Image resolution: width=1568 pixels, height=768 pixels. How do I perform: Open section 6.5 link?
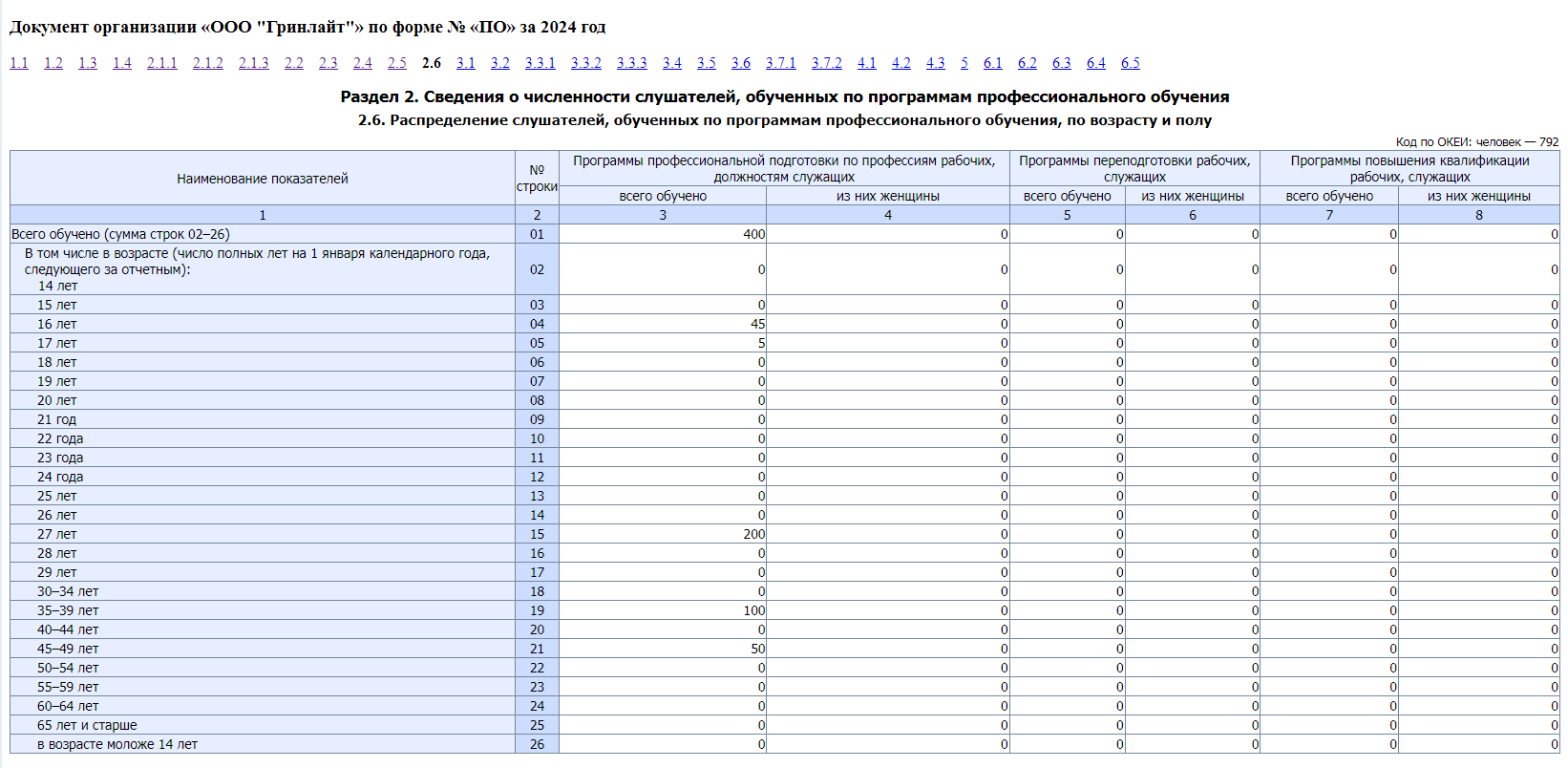tap(1131, 63)
